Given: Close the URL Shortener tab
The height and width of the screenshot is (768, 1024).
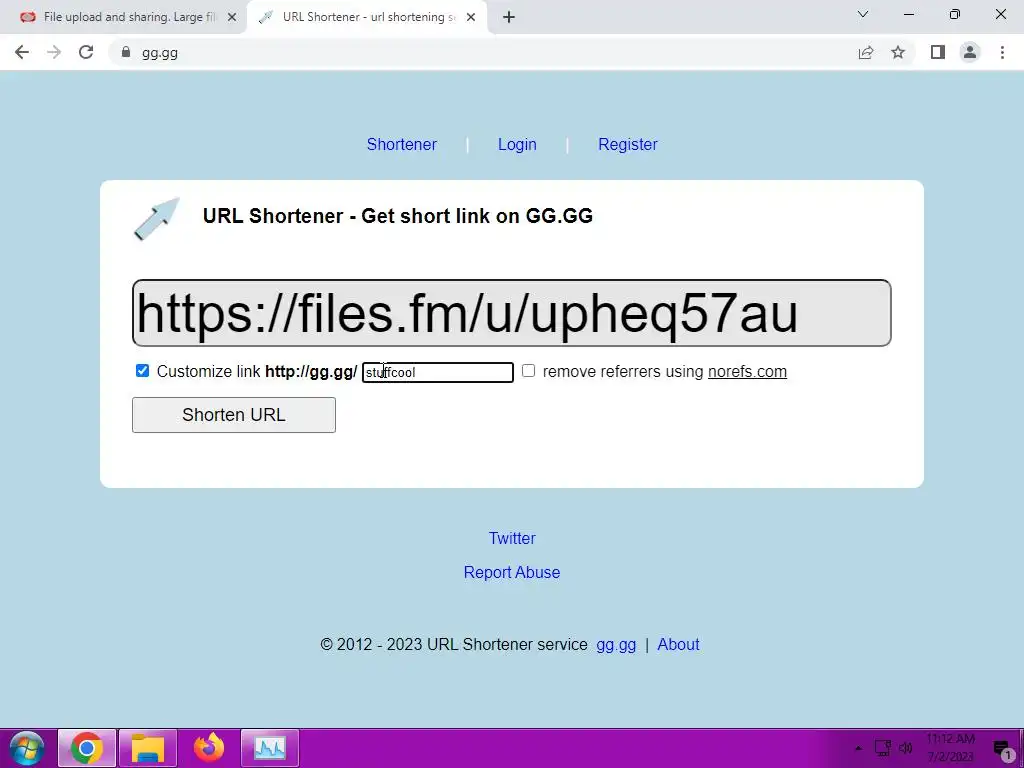Looking at the screenshot, I should [x=471, y=17].
